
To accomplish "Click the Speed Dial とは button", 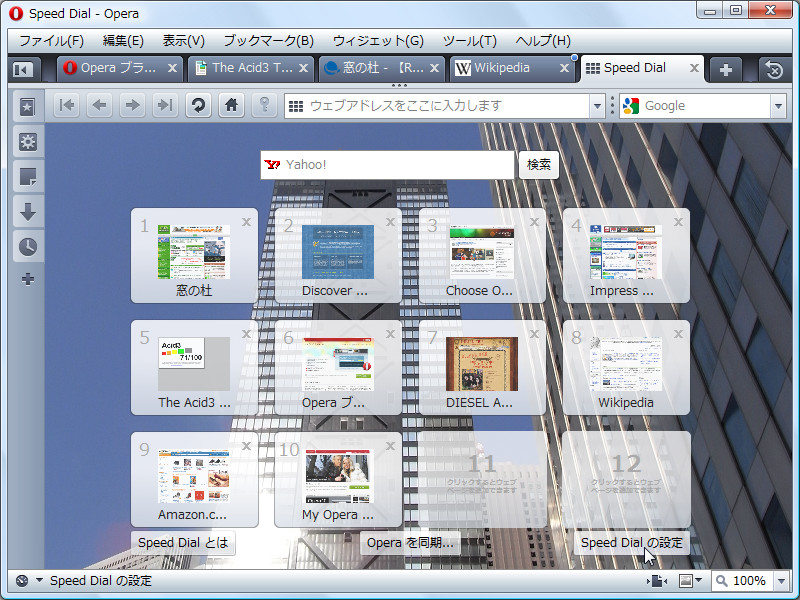I will [183, 543].
